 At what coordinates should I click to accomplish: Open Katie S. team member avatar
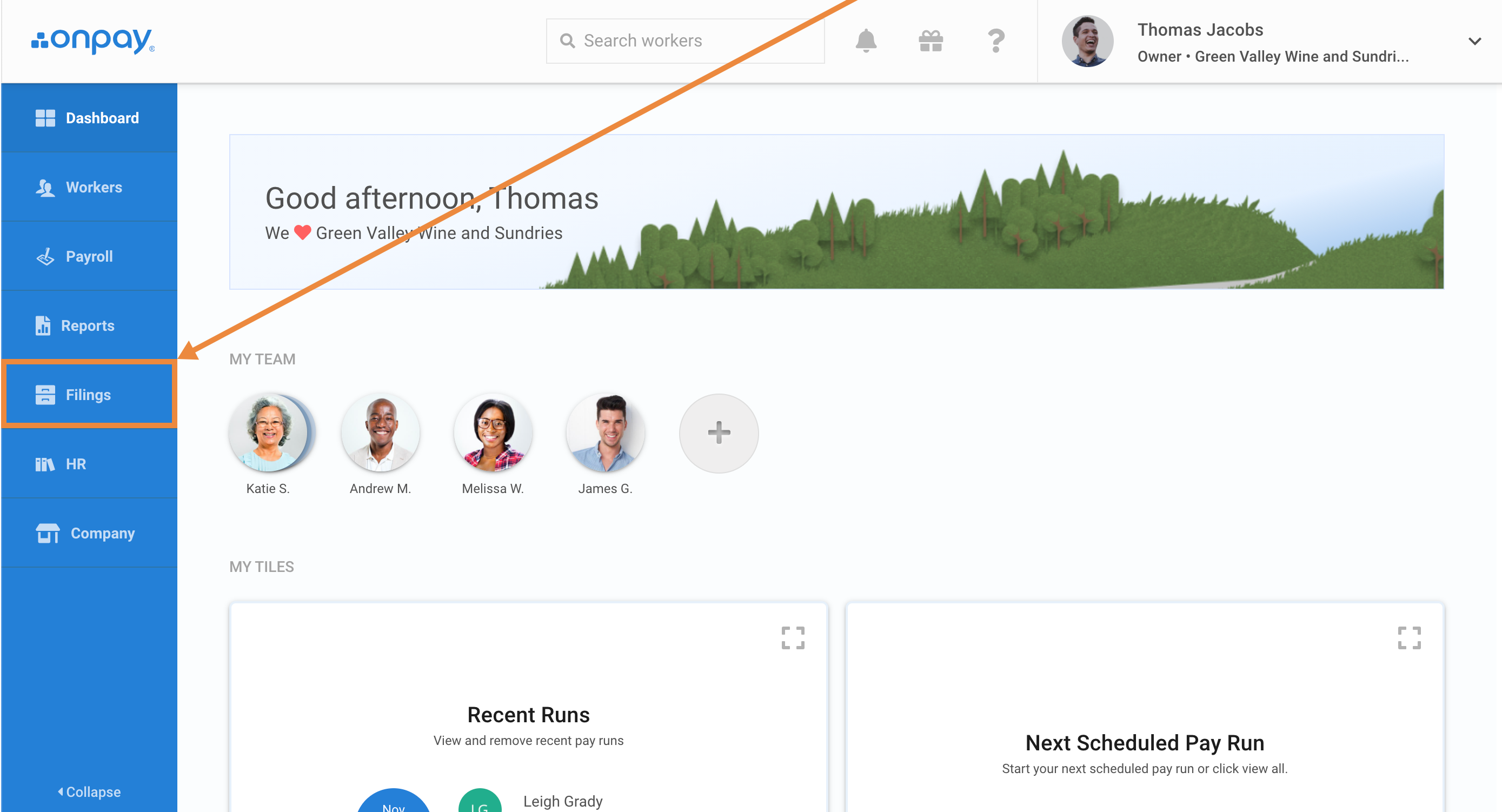click(x=269, y=432)
